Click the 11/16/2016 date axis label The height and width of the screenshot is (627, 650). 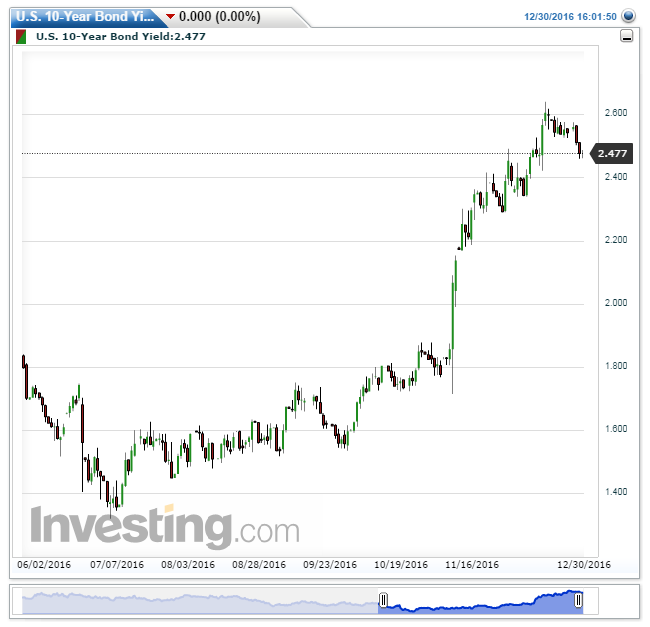pos(472,564)
